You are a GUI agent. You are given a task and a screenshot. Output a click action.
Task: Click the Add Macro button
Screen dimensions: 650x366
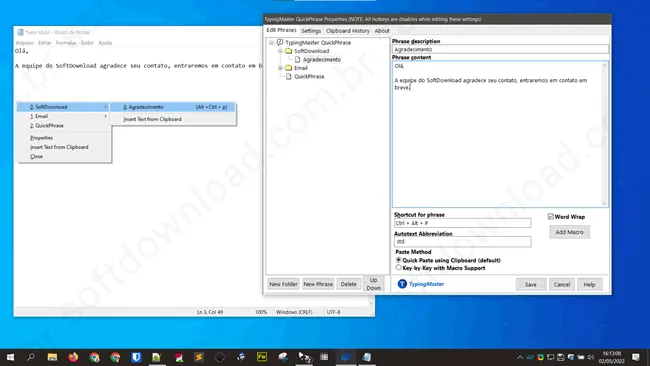[569, 232]
